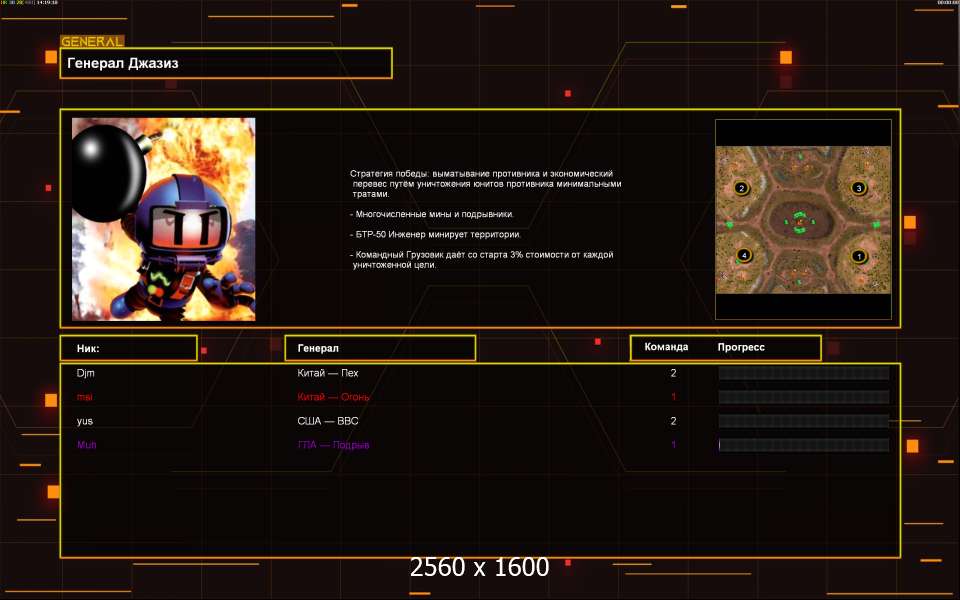Select player Djm in the list
The width and height of the screenshot is (960, 600).
(86, 373)
